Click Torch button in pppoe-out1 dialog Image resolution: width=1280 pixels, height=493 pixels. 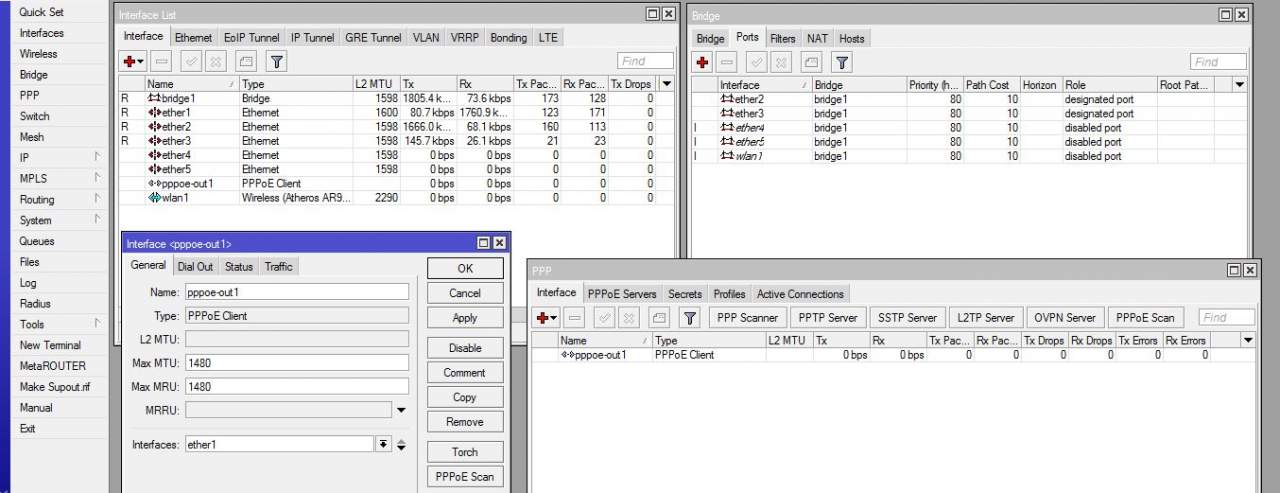pos(465,452)
